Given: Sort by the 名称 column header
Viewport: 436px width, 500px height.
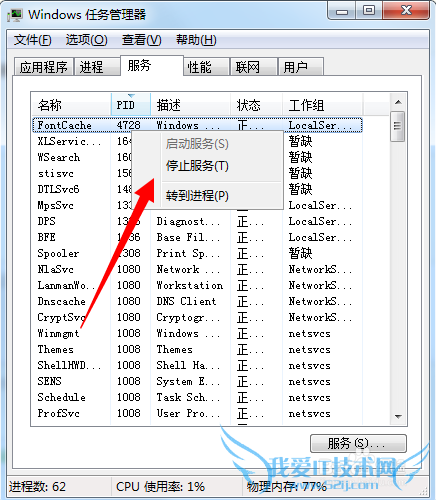Looking at the screenshot, I should [71, 105].
